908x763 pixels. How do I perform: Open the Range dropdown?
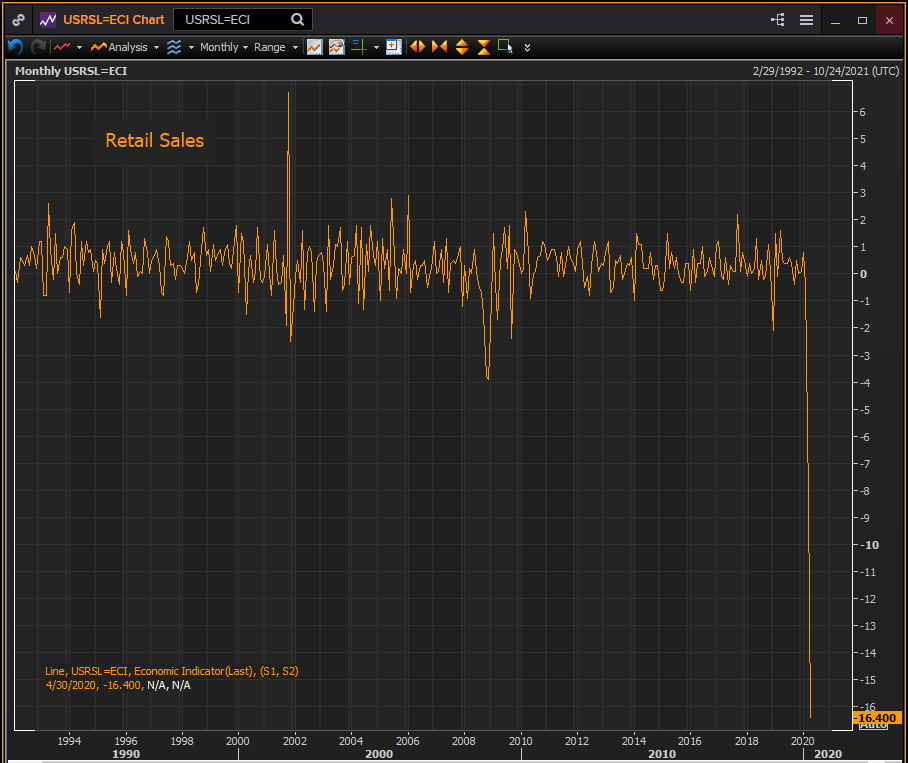tap(276, 47)
